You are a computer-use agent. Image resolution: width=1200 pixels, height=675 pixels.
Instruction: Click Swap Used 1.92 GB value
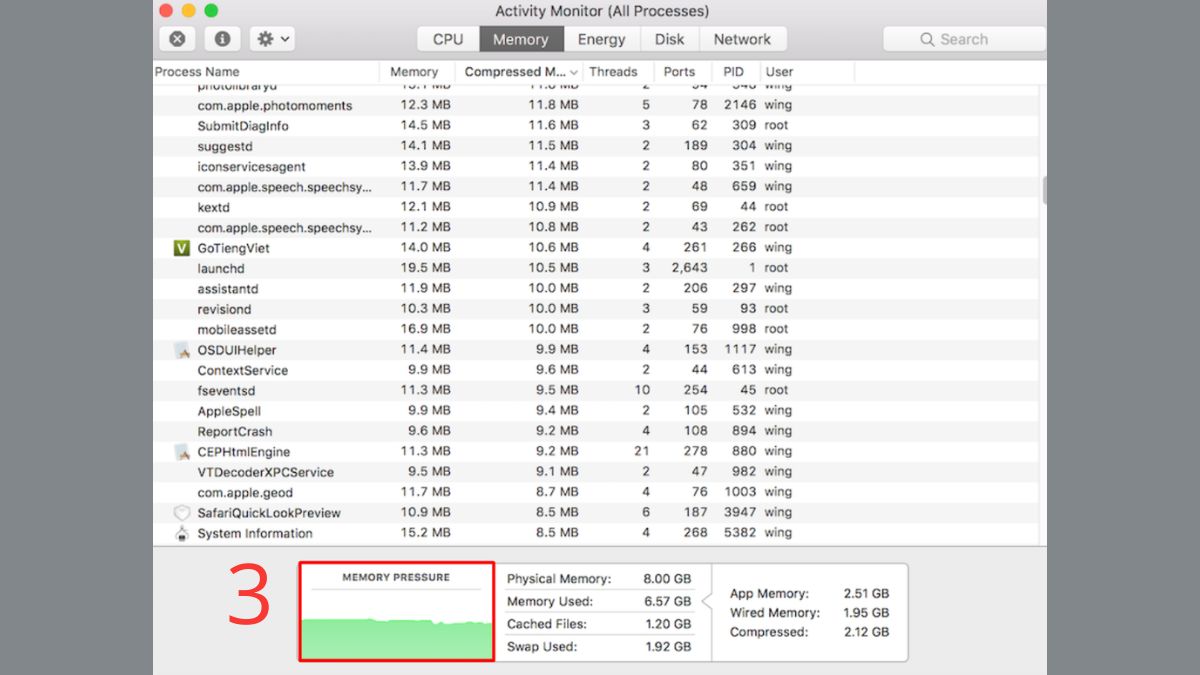(667, 647)
